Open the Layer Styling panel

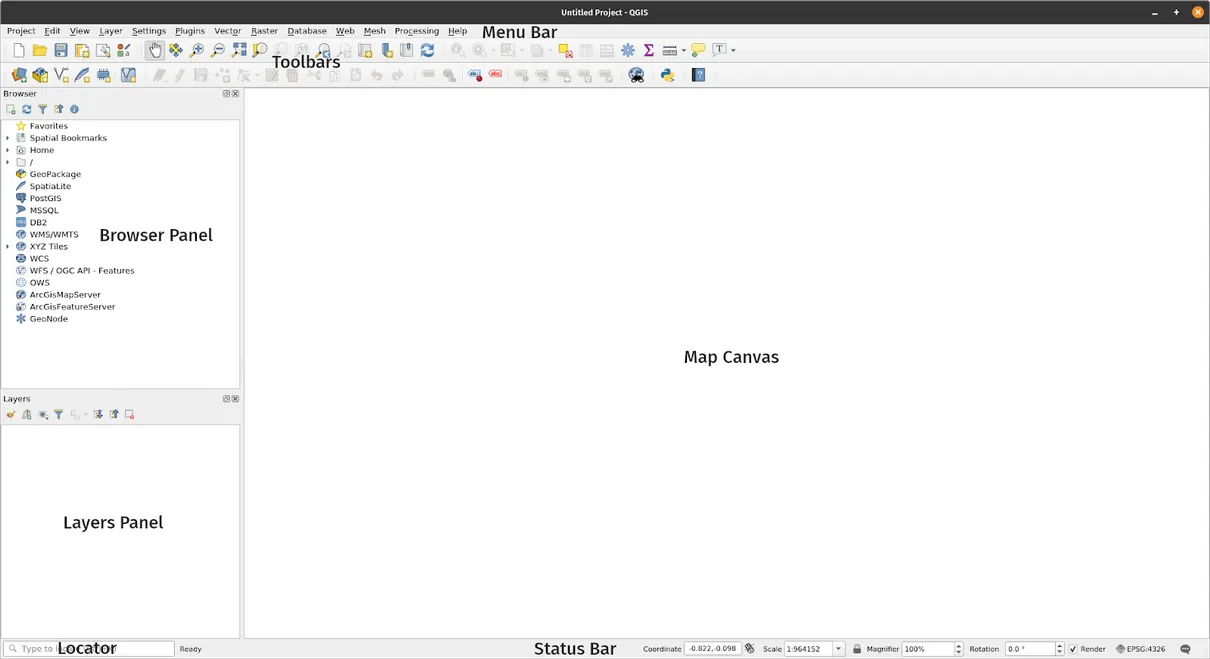(11, 414)
